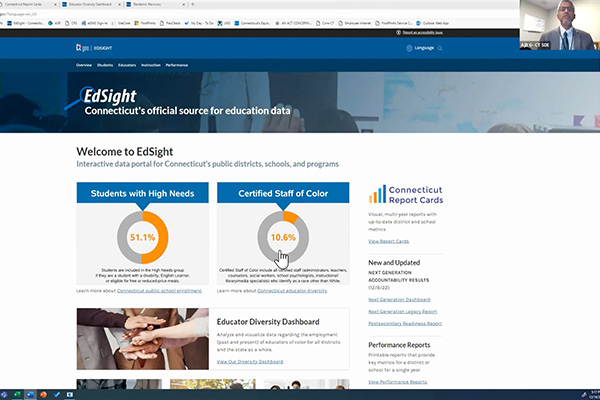Image resolution: width=600 pixels, height=400 pixels.
Task: Expand the Students navigation menu
Action: tap(104, 65)
